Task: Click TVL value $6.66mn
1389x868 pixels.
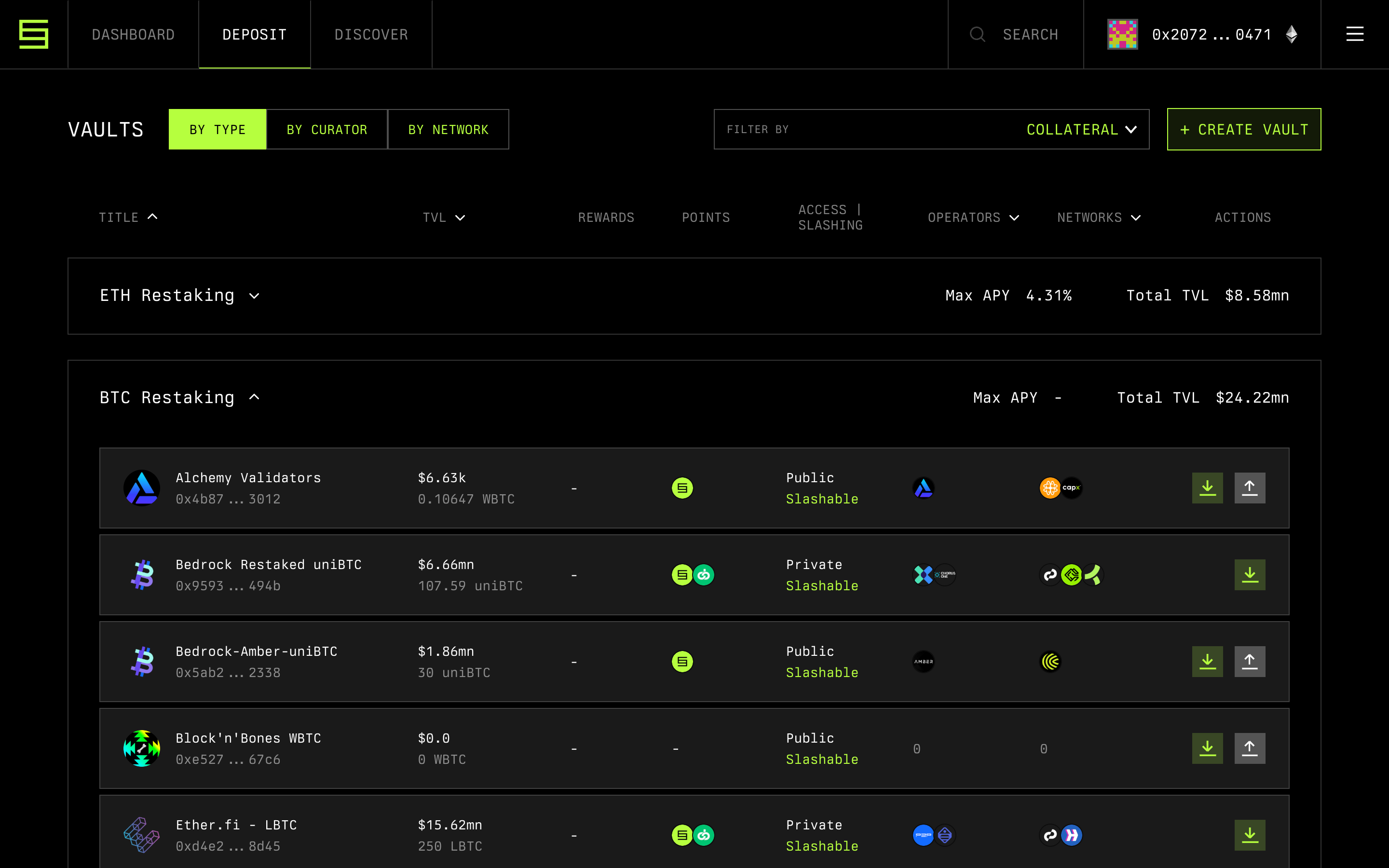Action: (x=446, y=564)
